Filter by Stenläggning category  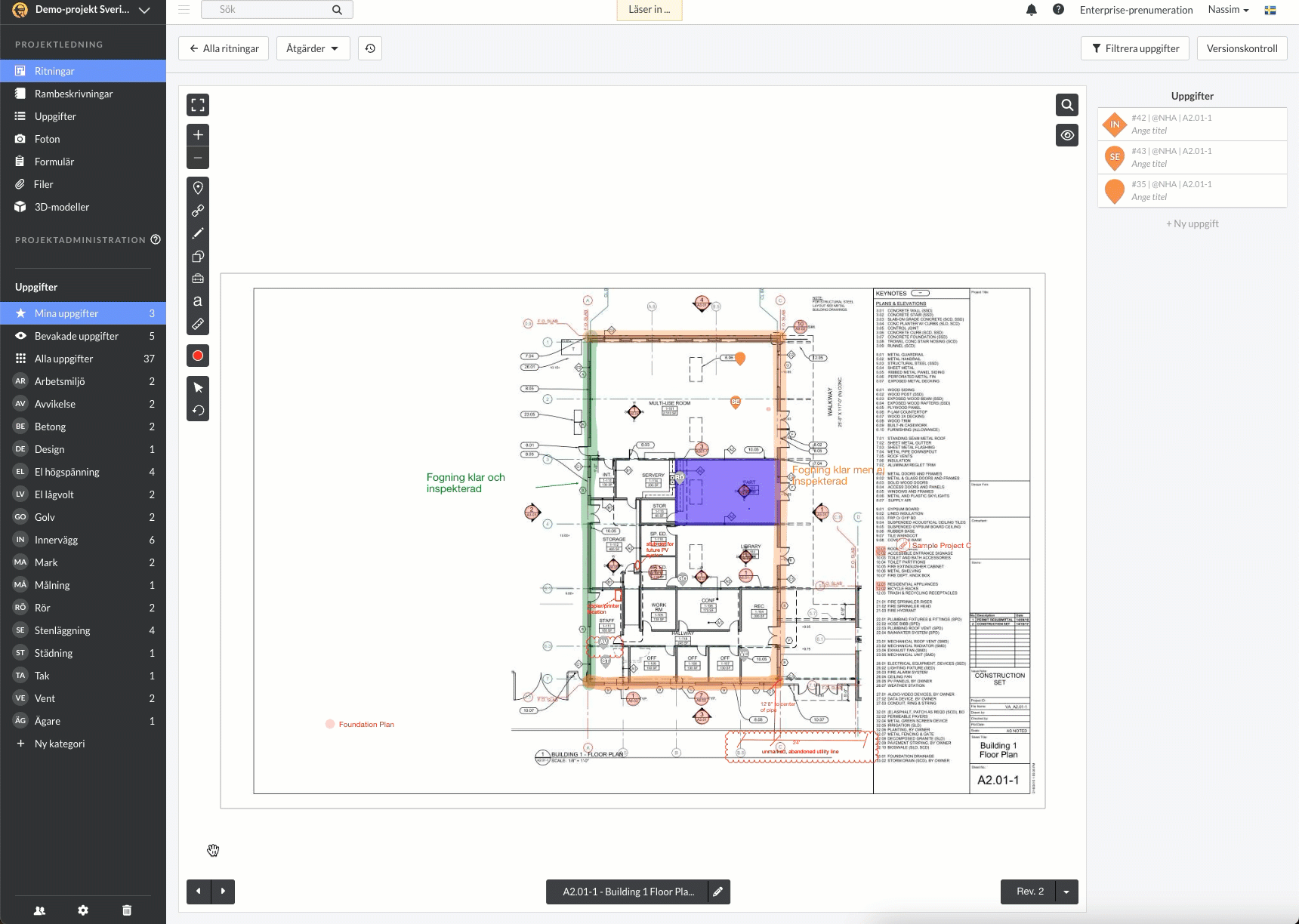click(83, 630)
